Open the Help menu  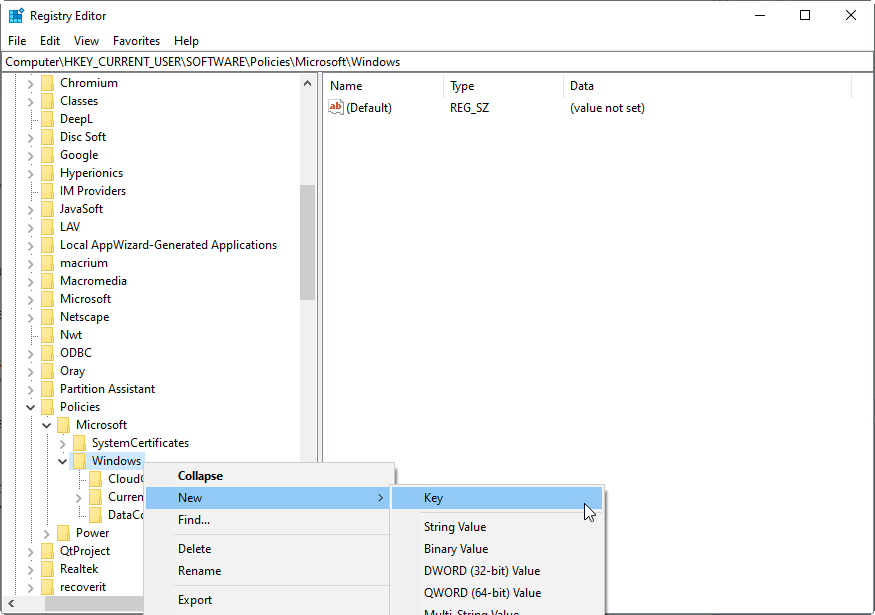tap(186, 41)
